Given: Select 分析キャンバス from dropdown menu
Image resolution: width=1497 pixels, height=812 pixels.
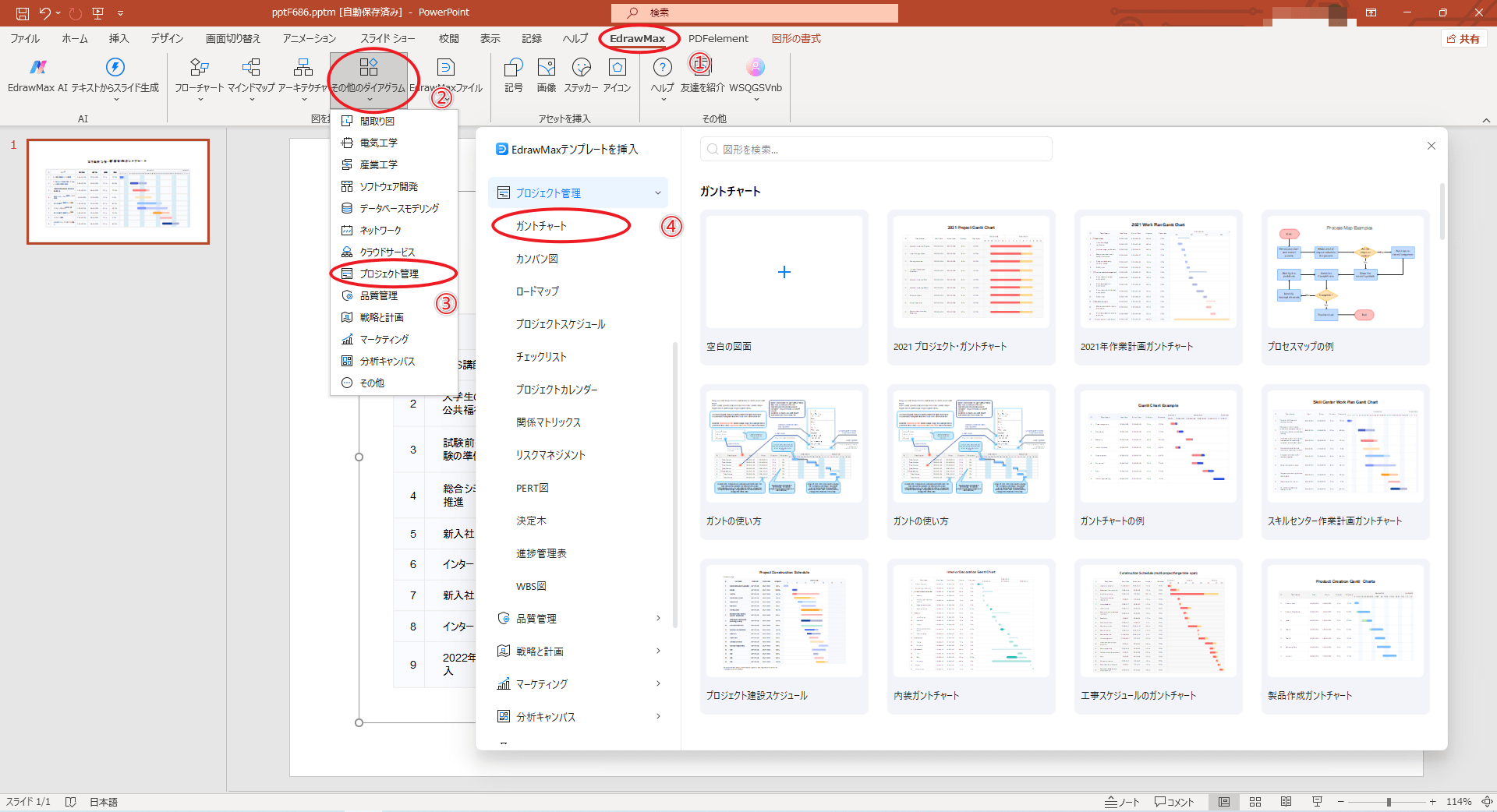Looking at the screenshot, I should click(394, 361).
